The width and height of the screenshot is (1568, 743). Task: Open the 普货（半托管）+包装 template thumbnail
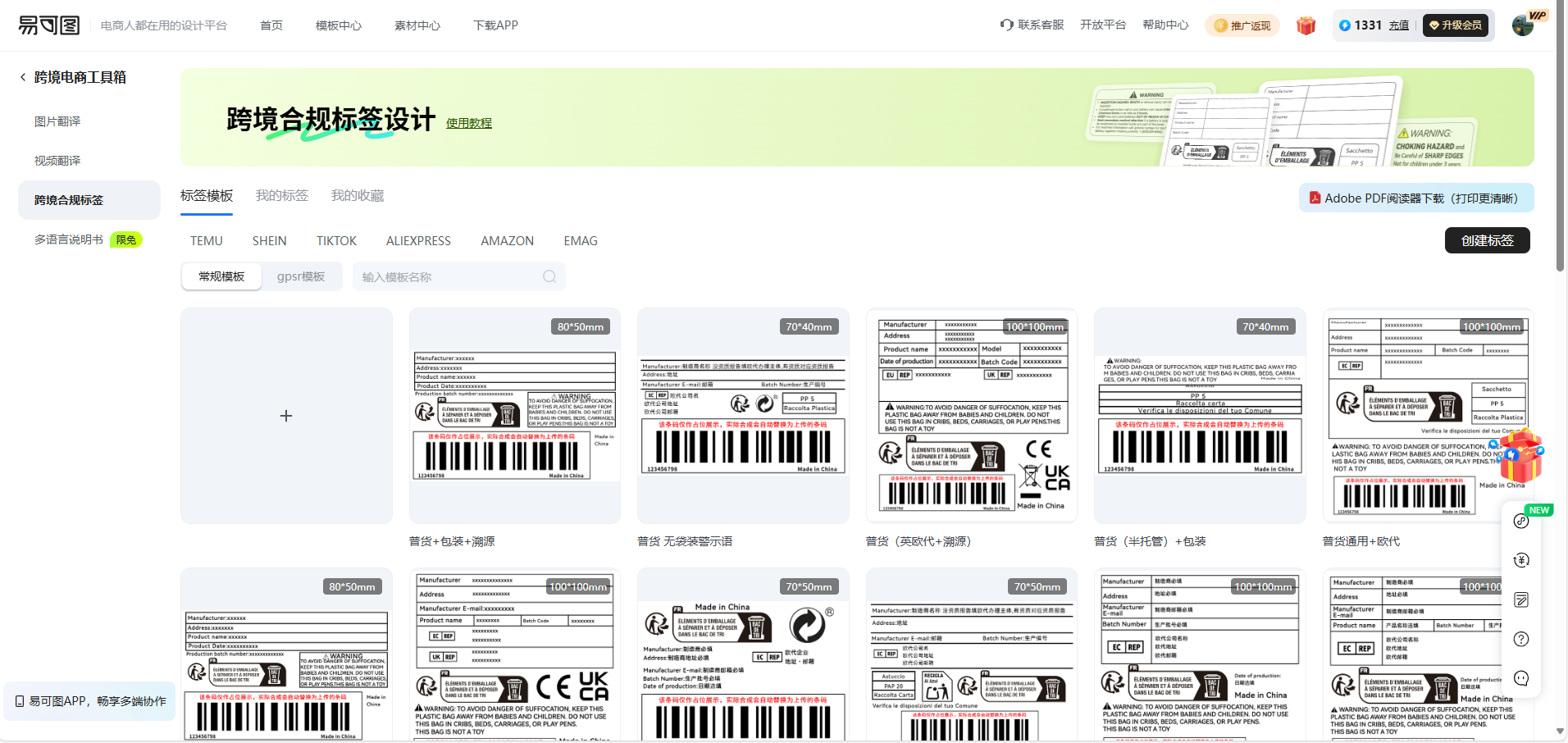click(x=1200, y=416)
